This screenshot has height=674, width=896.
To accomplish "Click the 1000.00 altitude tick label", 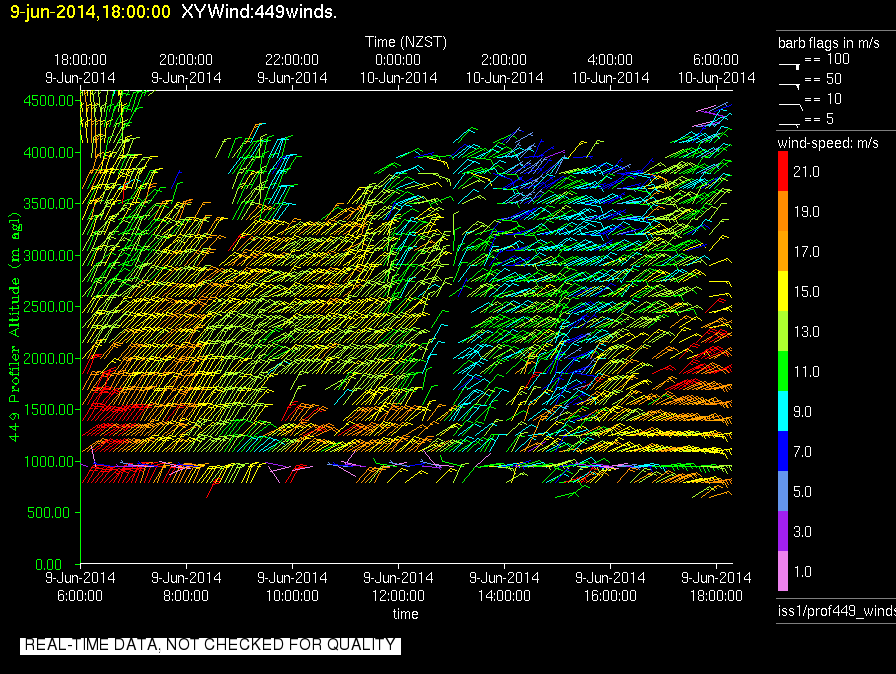I will pos(49,462).
